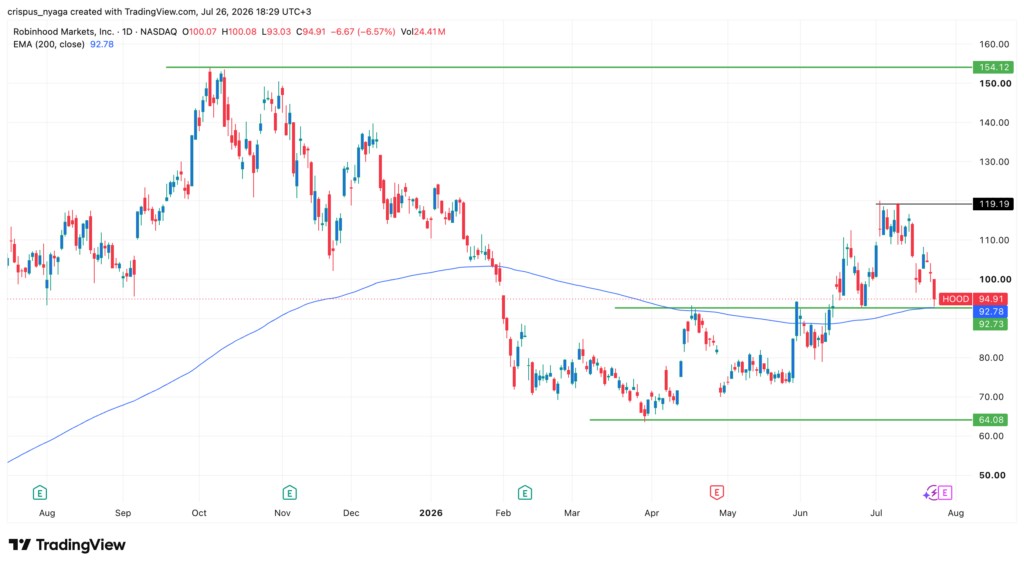This screenshot has width=1024, height=567.
Task: Click the Nov label on time axis
Action: point(282,513)
